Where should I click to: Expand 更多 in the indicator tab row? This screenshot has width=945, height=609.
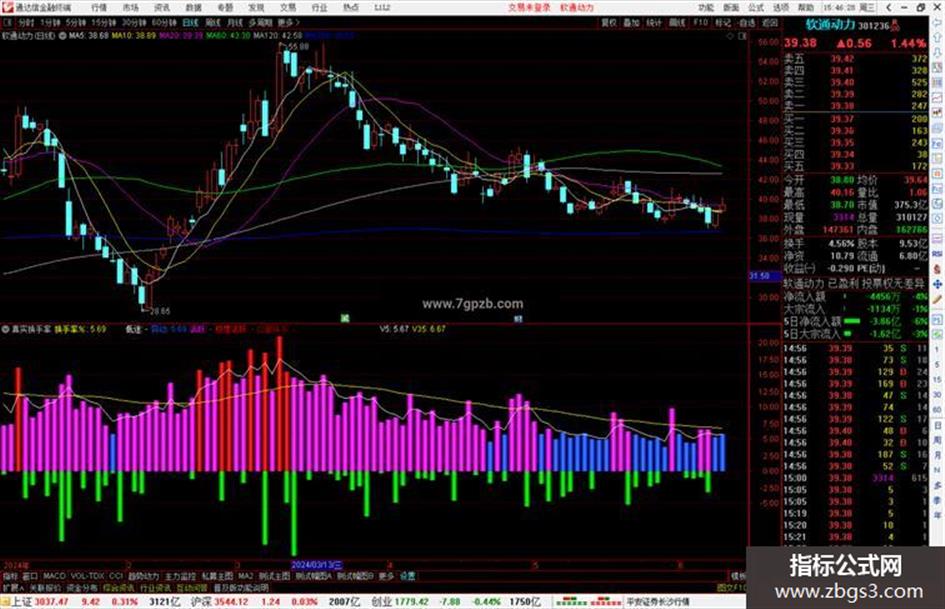[386, 576]
